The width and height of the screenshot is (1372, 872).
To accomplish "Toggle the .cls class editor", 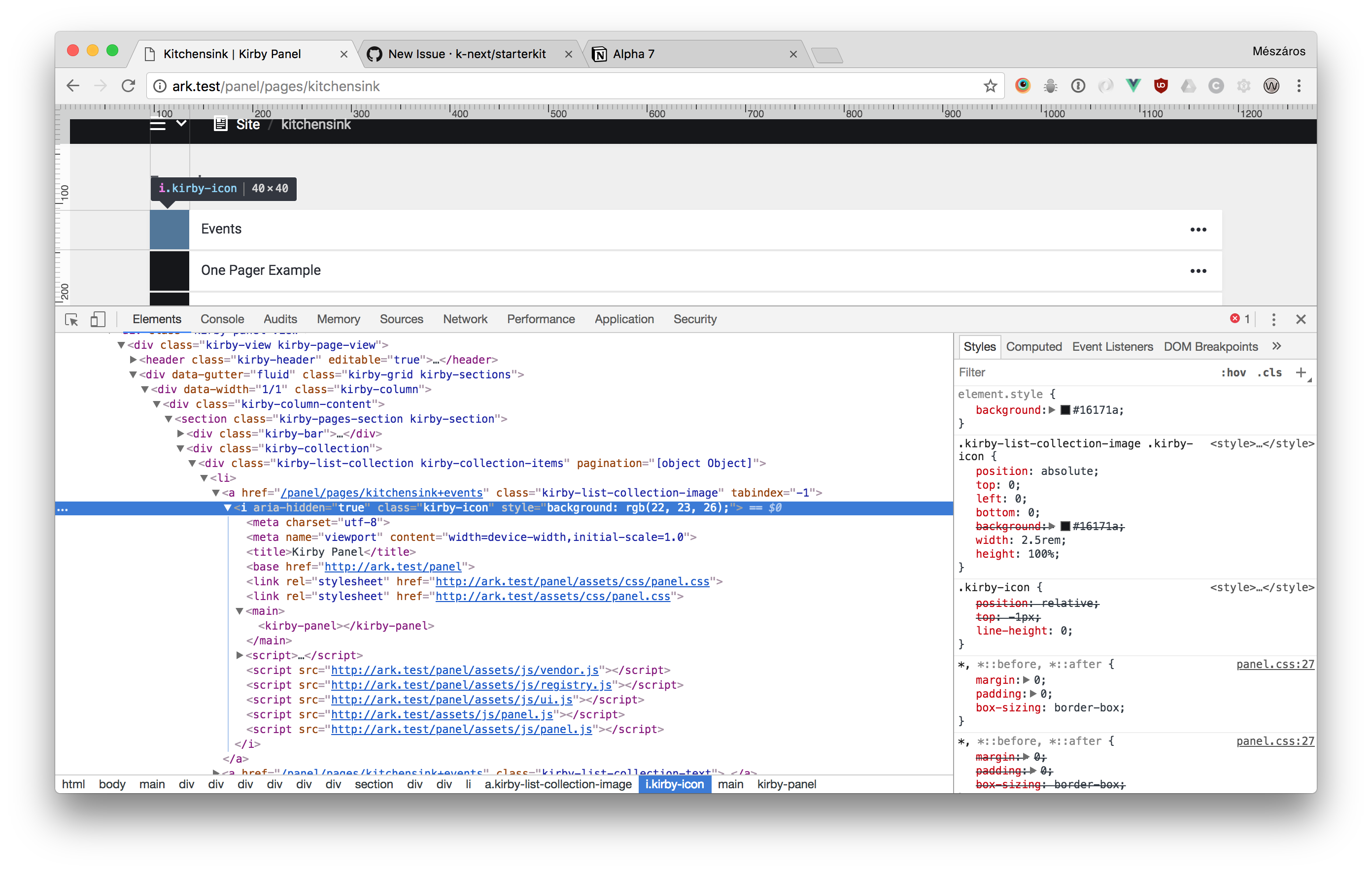I will click(1269, 372).
